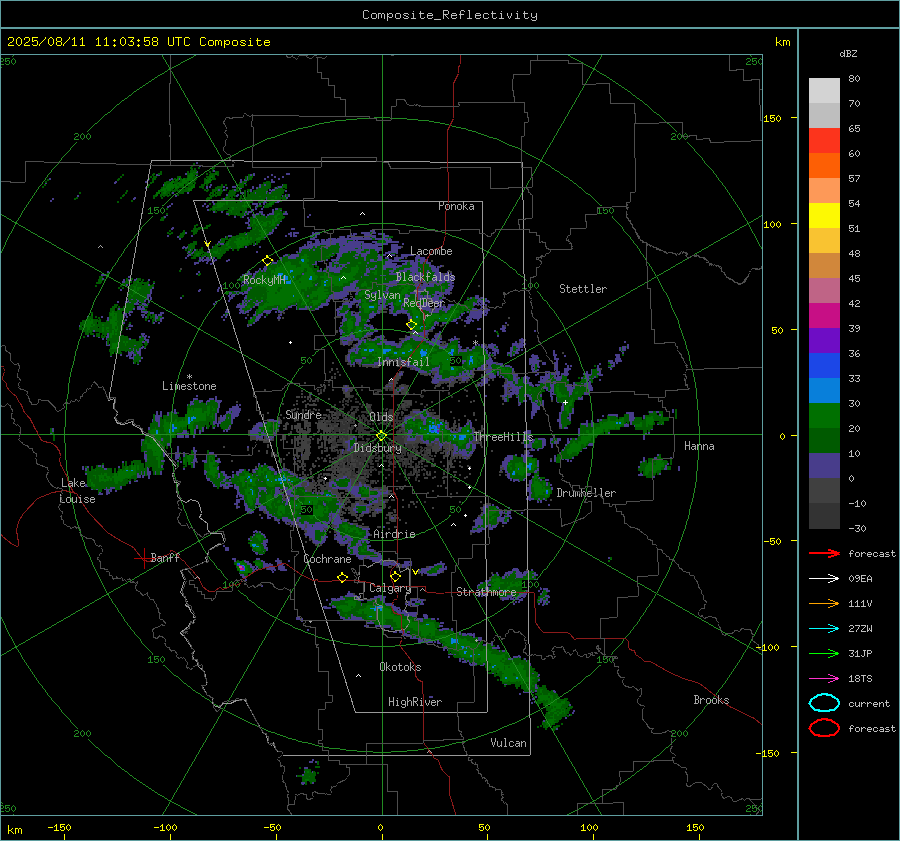Click the Lacombe label

(431, 251)
